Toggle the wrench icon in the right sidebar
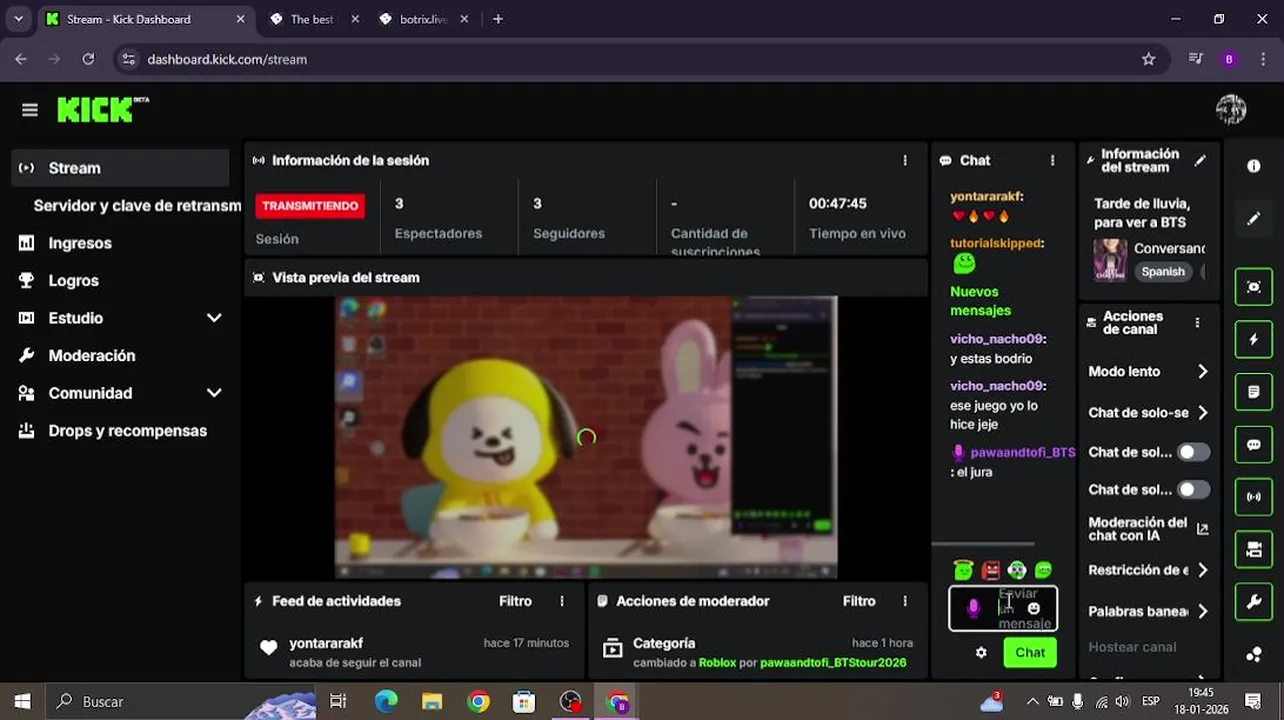 [1254, 602]
